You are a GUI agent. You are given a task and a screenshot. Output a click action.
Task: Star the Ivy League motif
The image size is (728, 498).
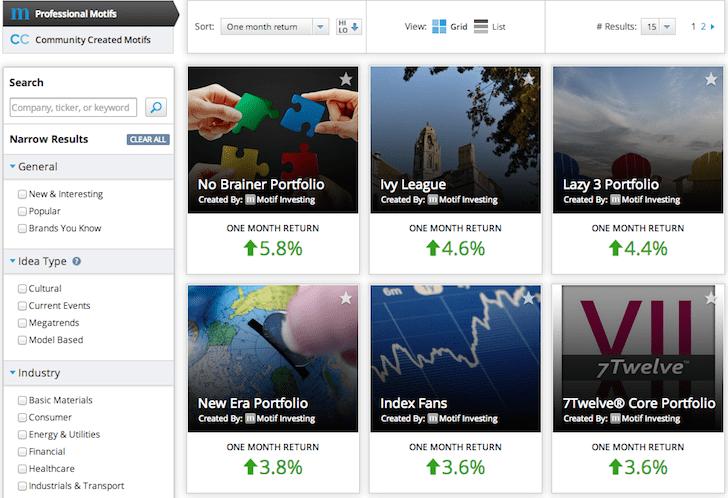pyautogui.click(x=528, y=79)
